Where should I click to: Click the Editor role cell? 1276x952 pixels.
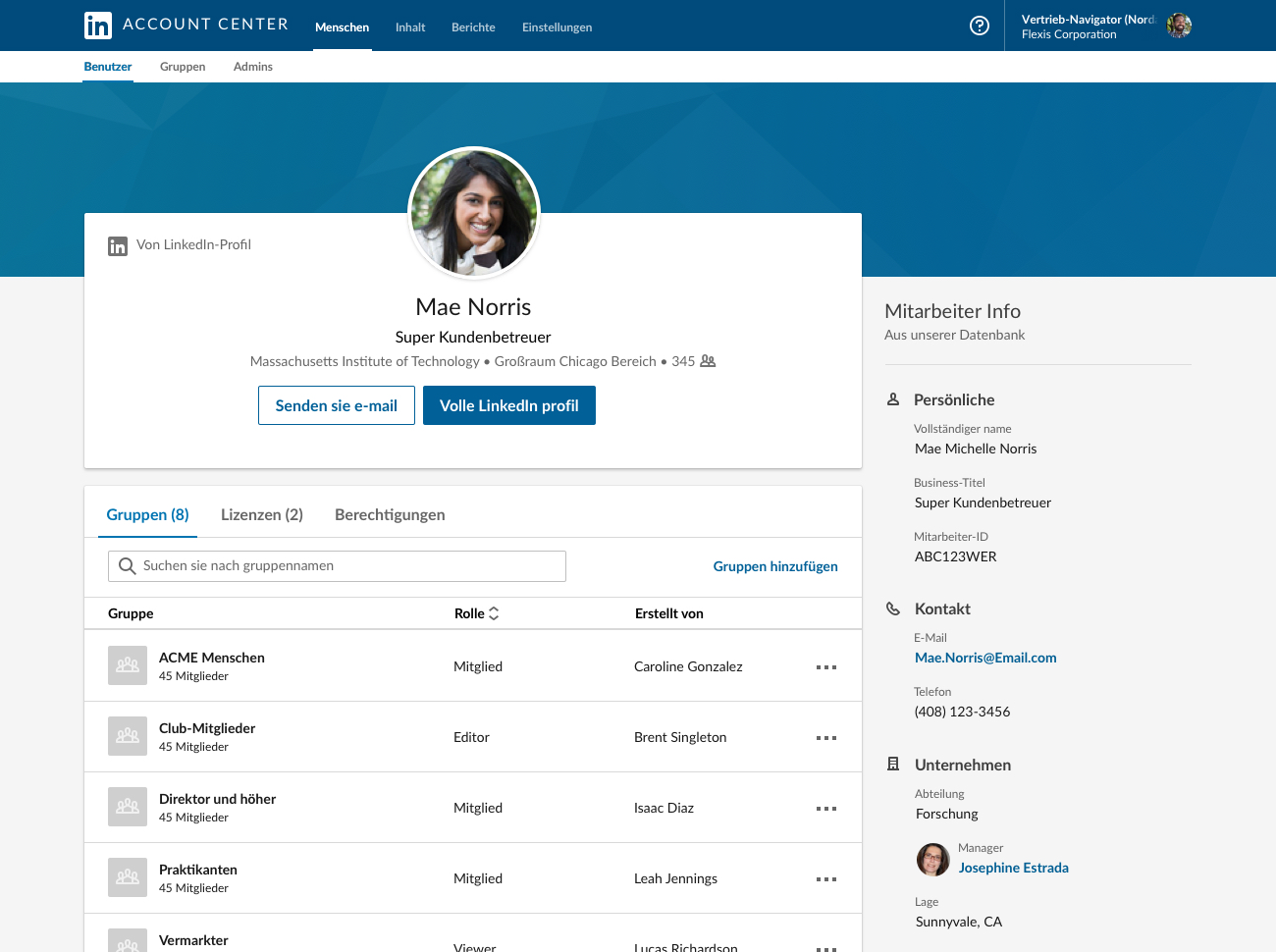pyautogui.click(x=471, y=737)
